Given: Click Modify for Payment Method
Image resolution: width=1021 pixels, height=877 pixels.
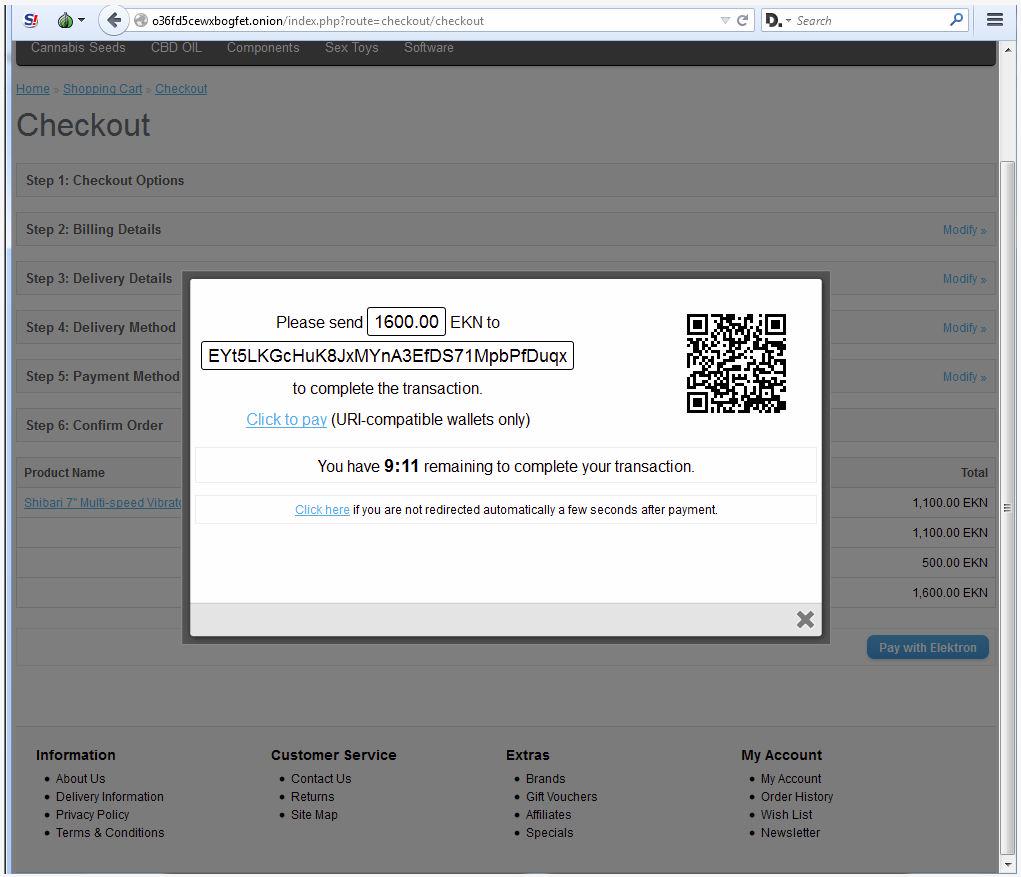Looking at the screenshot, I should click(x=964, y=377).
